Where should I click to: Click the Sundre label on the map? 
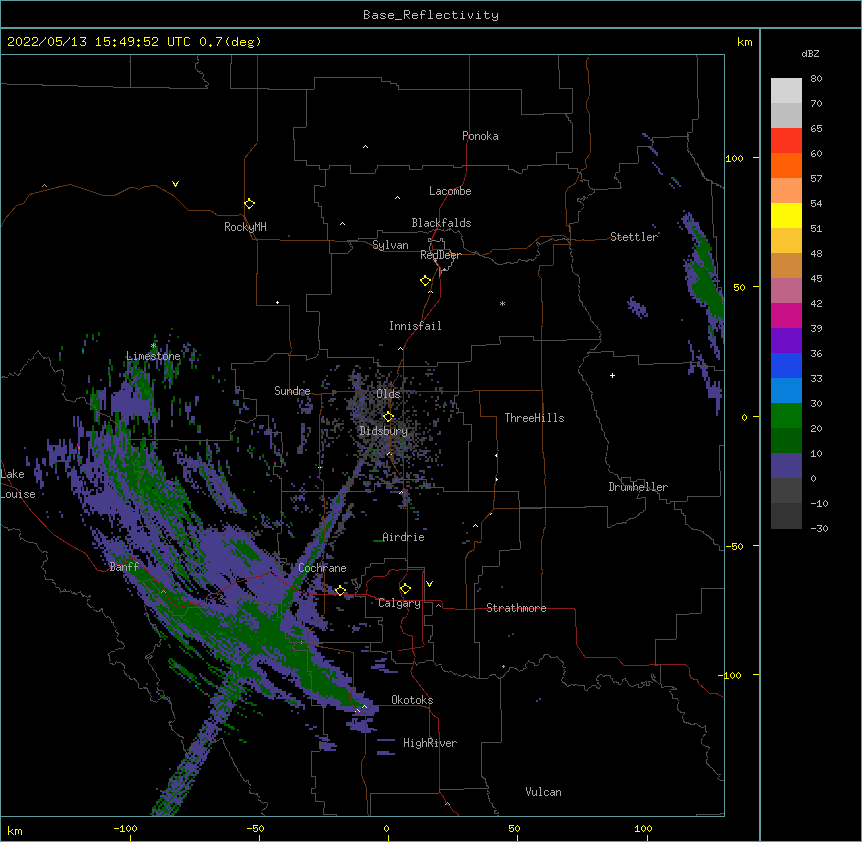tap(292, 391)
